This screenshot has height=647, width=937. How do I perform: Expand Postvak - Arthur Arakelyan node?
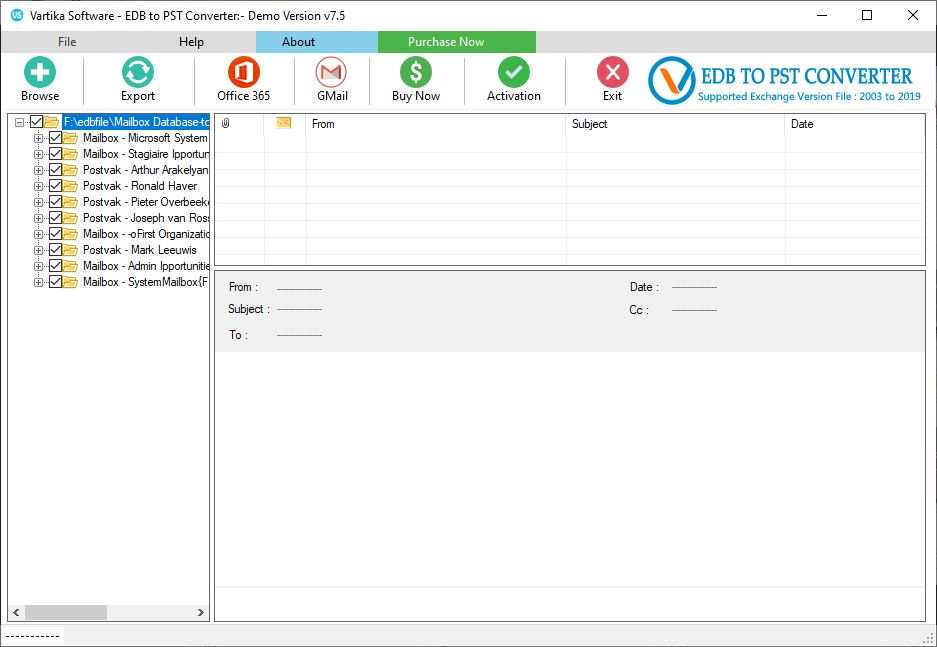pyautogui.click(x=39, y=170)
